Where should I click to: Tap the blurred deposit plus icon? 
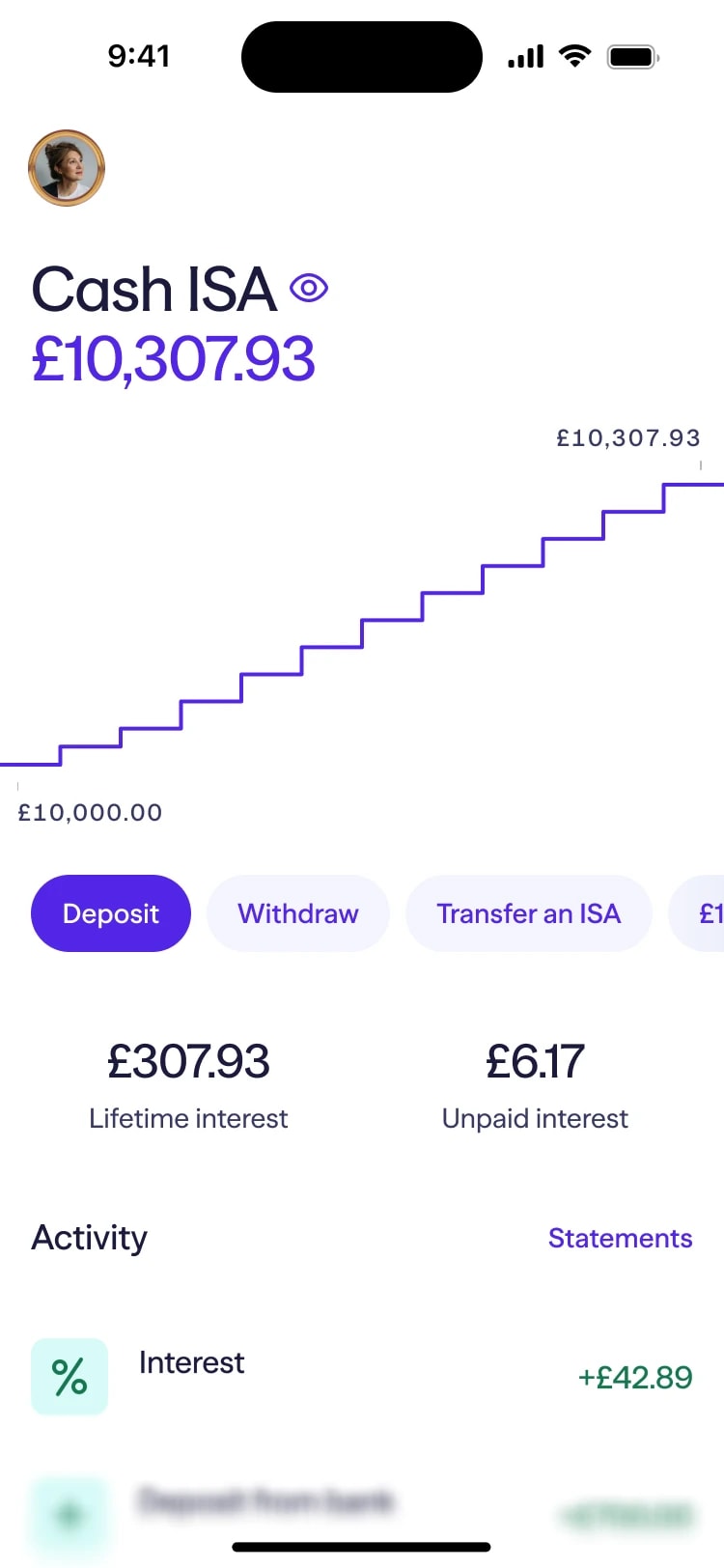[70, 1515]
